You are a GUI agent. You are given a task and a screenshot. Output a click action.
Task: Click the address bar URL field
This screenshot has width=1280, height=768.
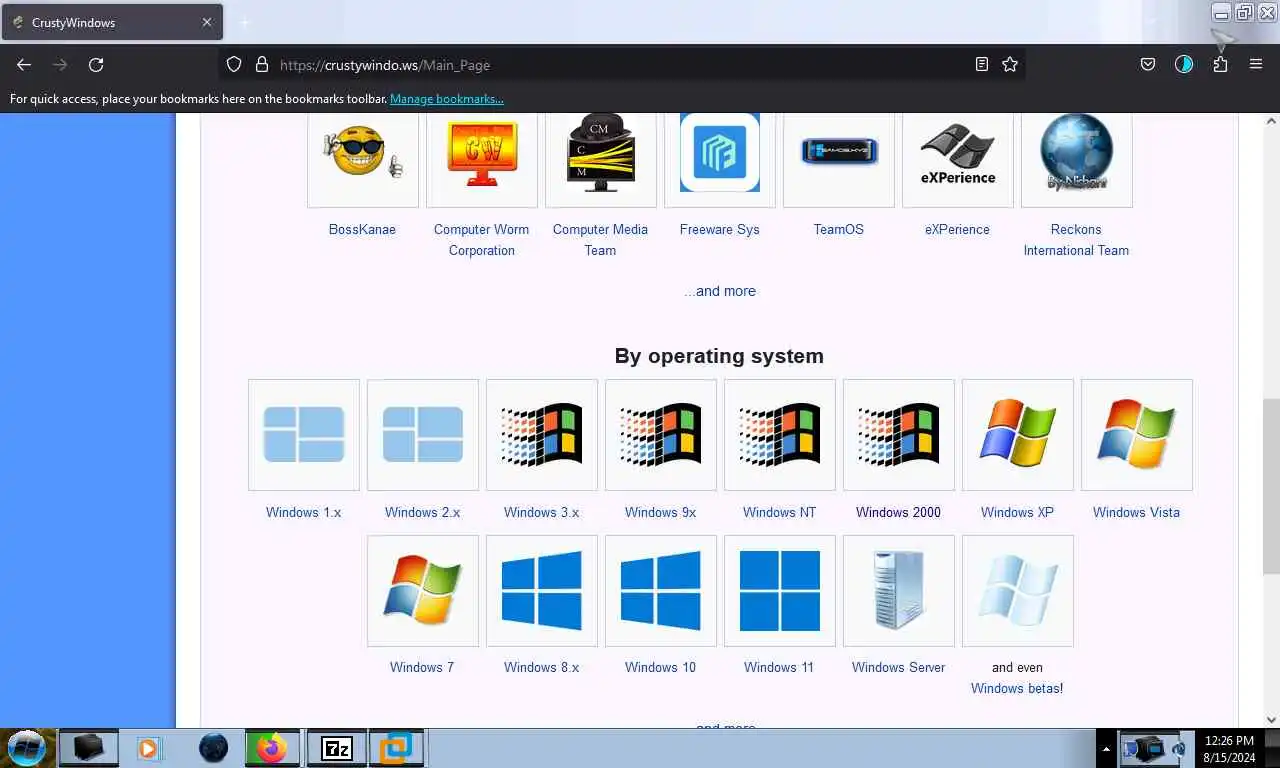click(x=620, y=65)
